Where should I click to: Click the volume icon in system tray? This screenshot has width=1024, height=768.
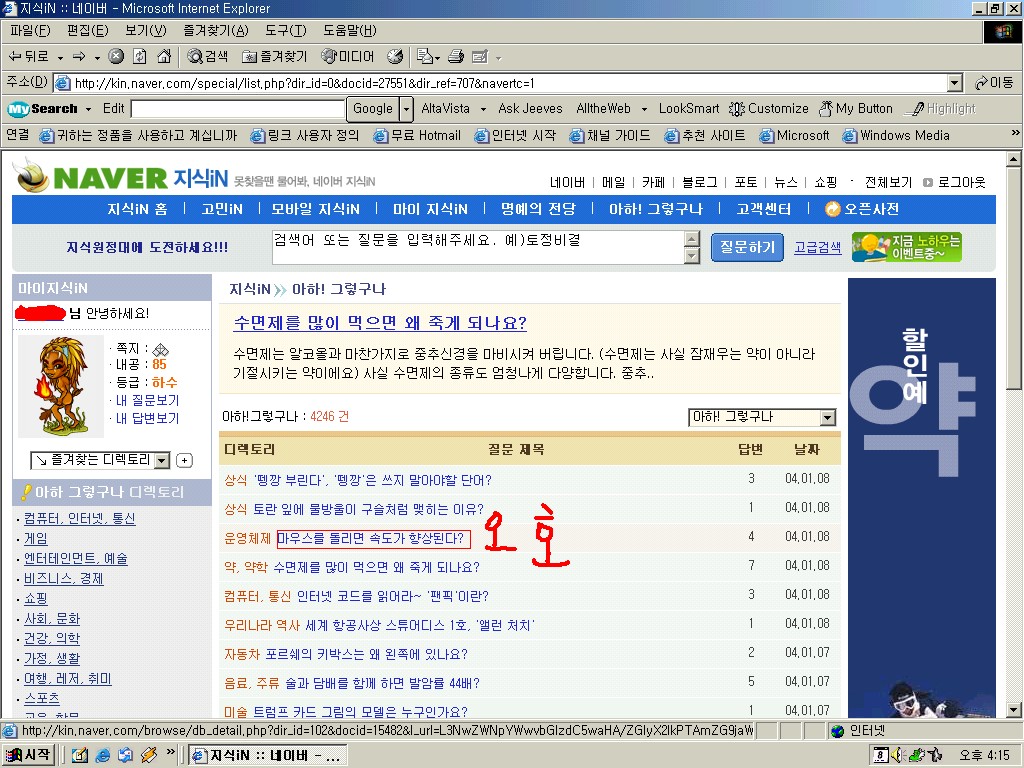coord(899,755)
